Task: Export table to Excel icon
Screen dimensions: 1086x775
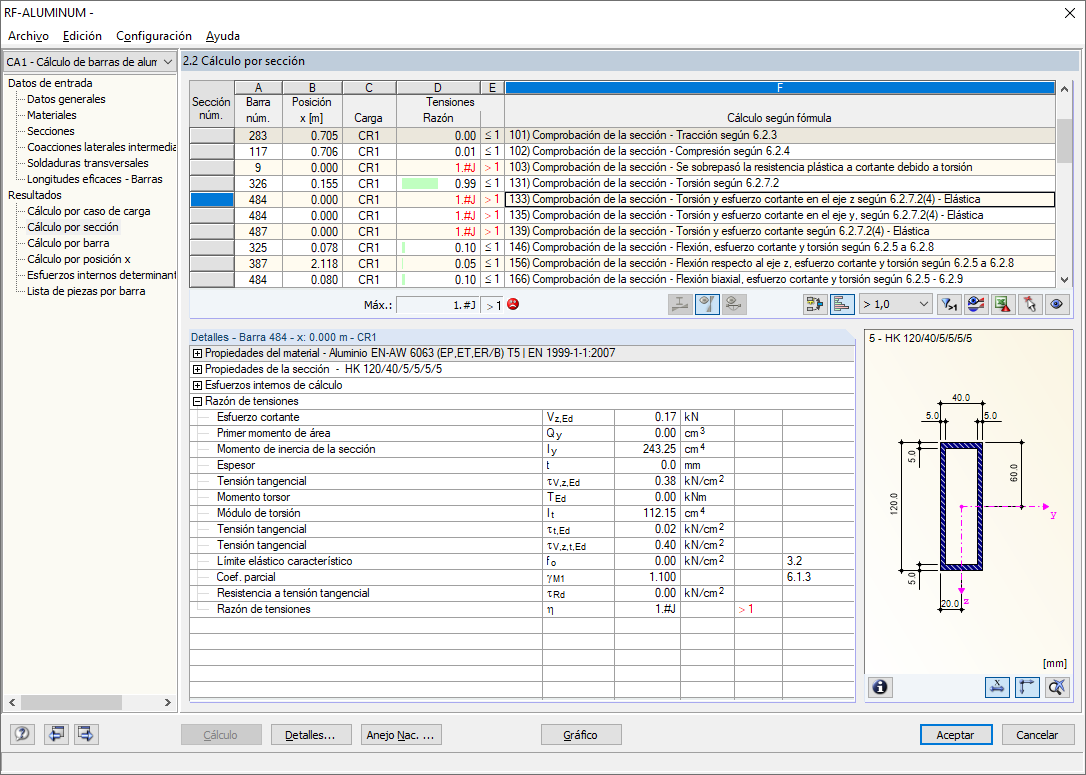Action: pyautogui.click(x=1003, y=305)
